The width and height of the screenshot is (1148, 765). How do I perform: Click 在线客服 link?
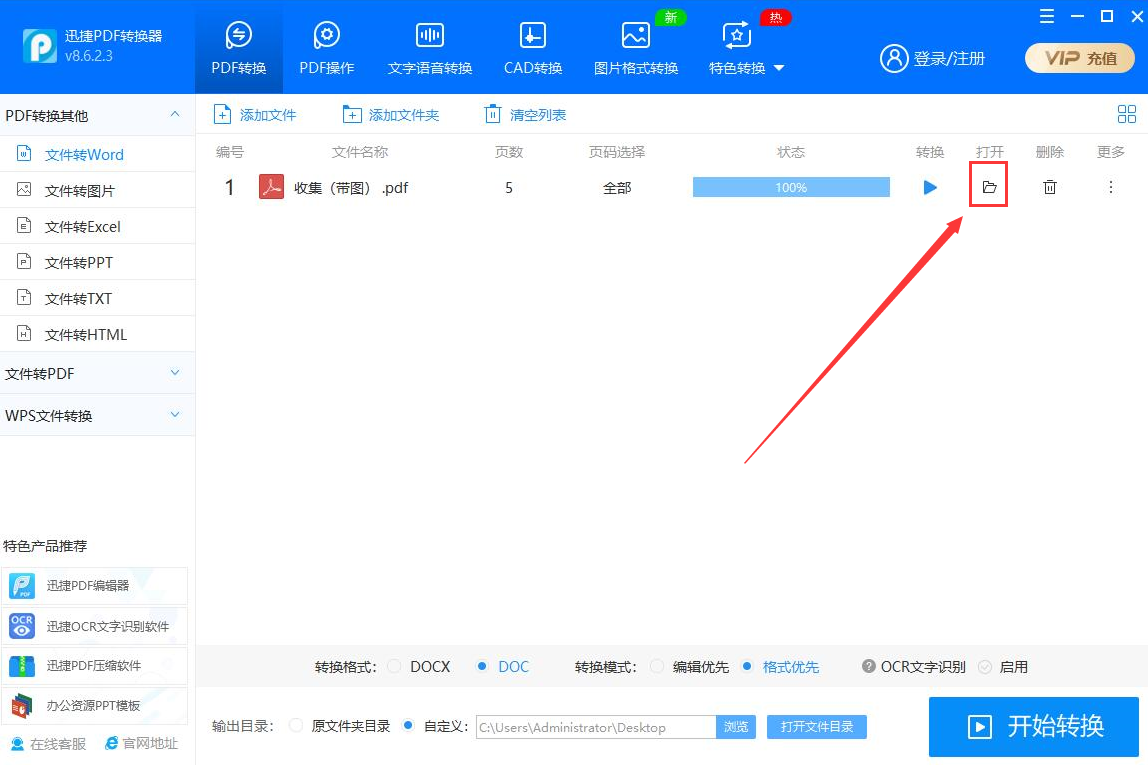point(48,744)
